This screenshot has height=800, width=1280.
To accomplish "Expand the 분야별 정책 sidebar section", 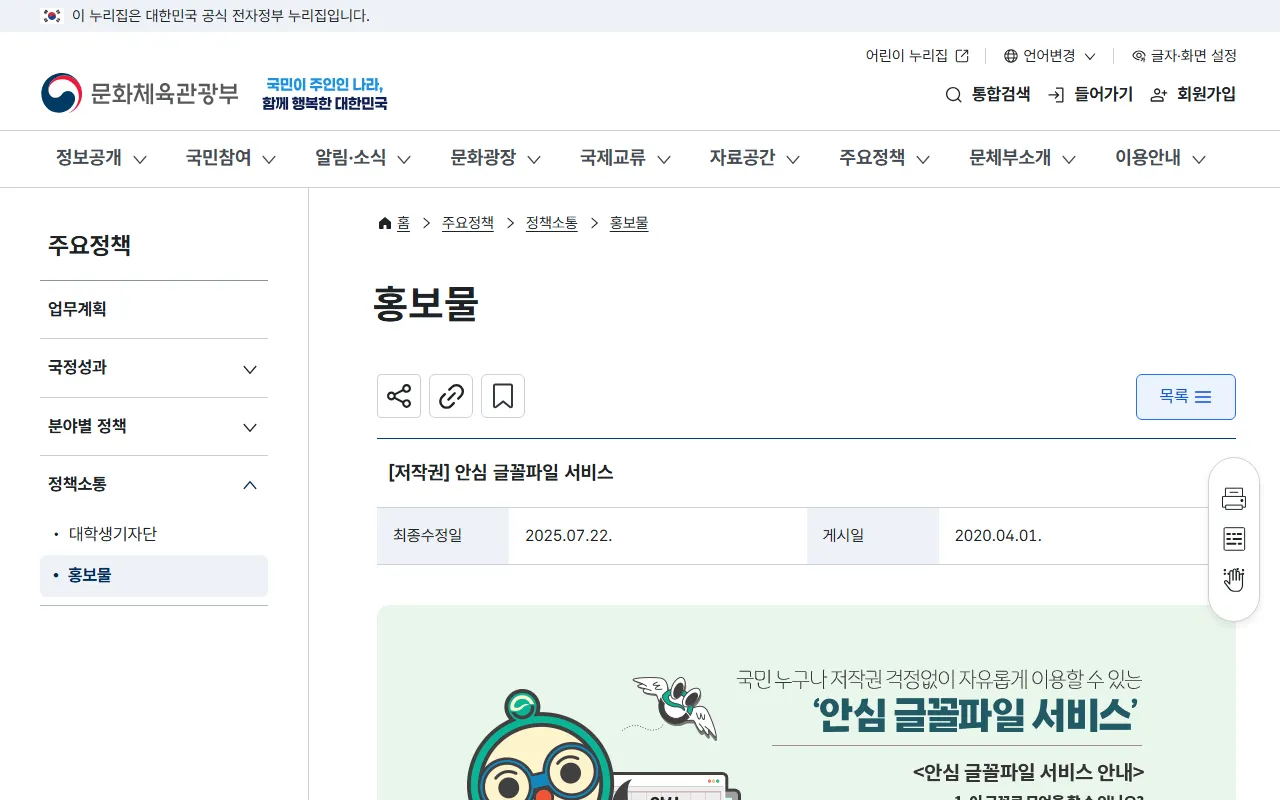I will 154,426.
